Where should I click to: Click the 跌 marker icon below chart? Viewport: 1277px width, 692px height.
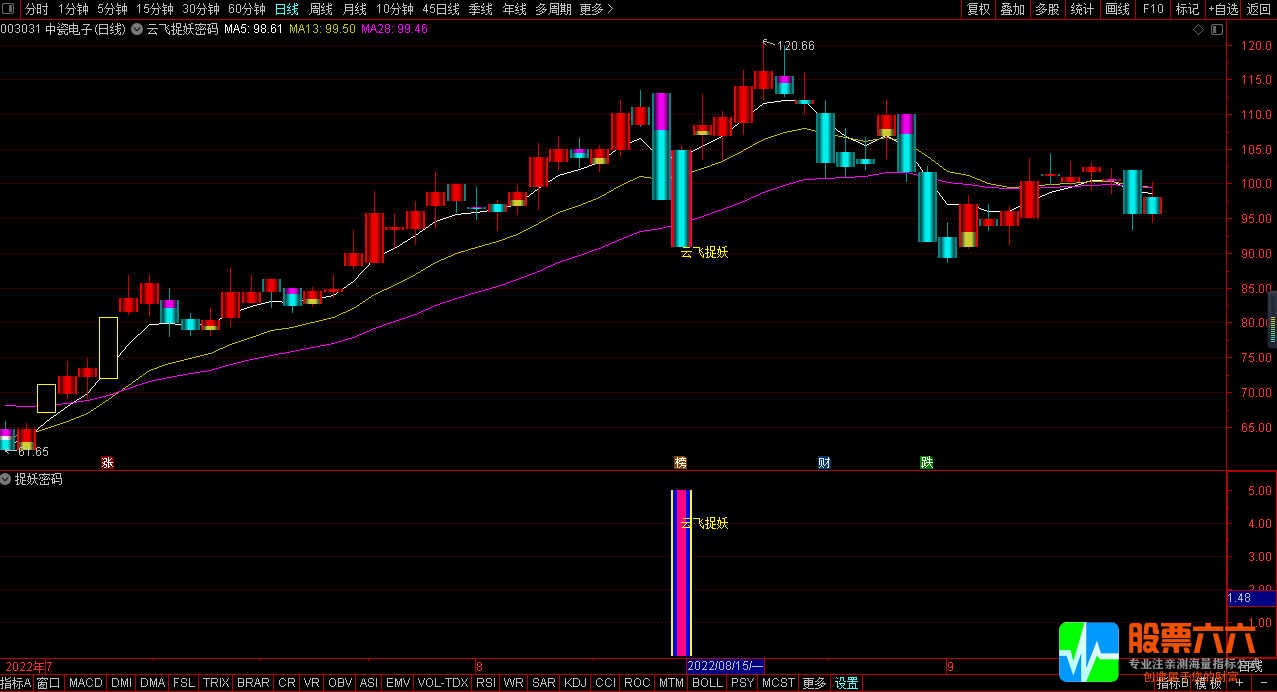click(927, 462)
